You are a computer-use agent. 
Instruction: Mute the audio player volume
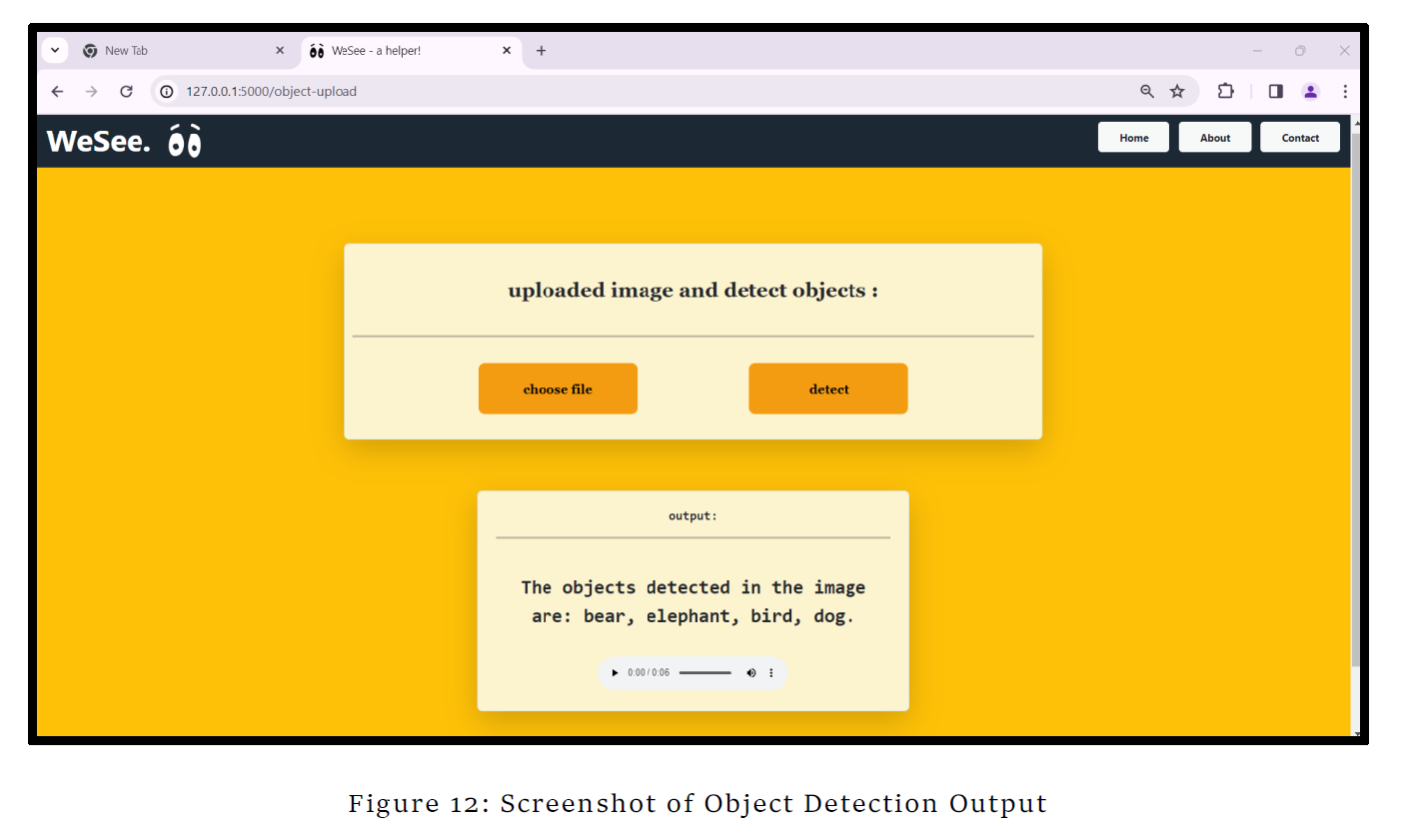click(751, 672)
